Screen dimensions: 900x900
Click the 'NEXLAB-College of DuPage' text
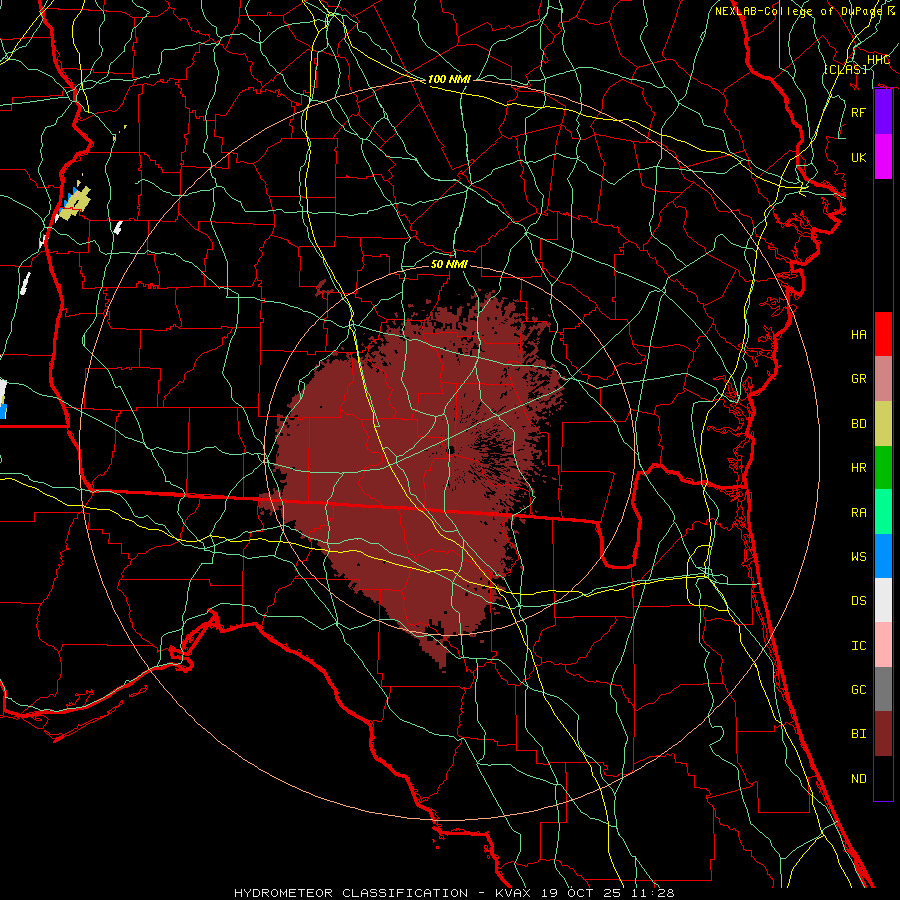tap(798, 11)
